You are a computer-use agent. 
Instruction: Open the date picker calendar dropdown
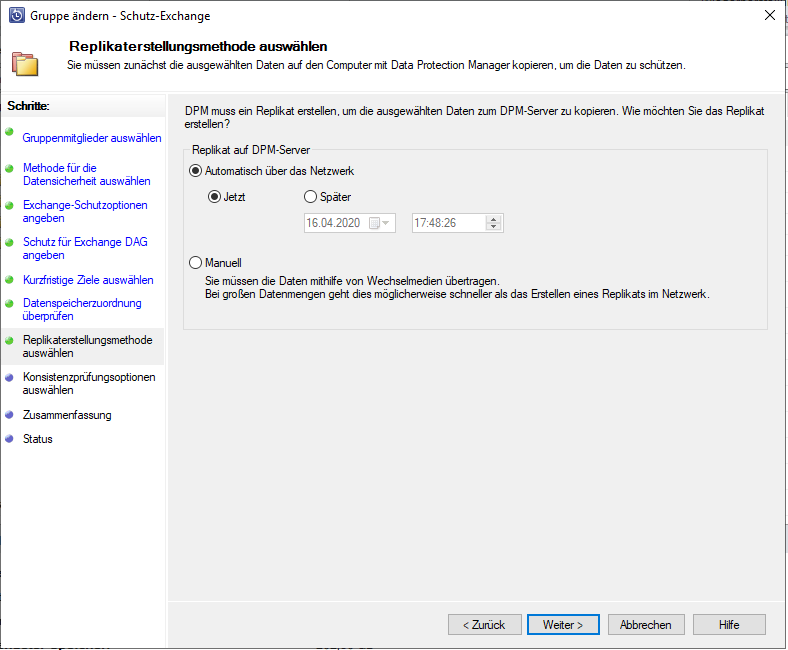click(380, 223)
